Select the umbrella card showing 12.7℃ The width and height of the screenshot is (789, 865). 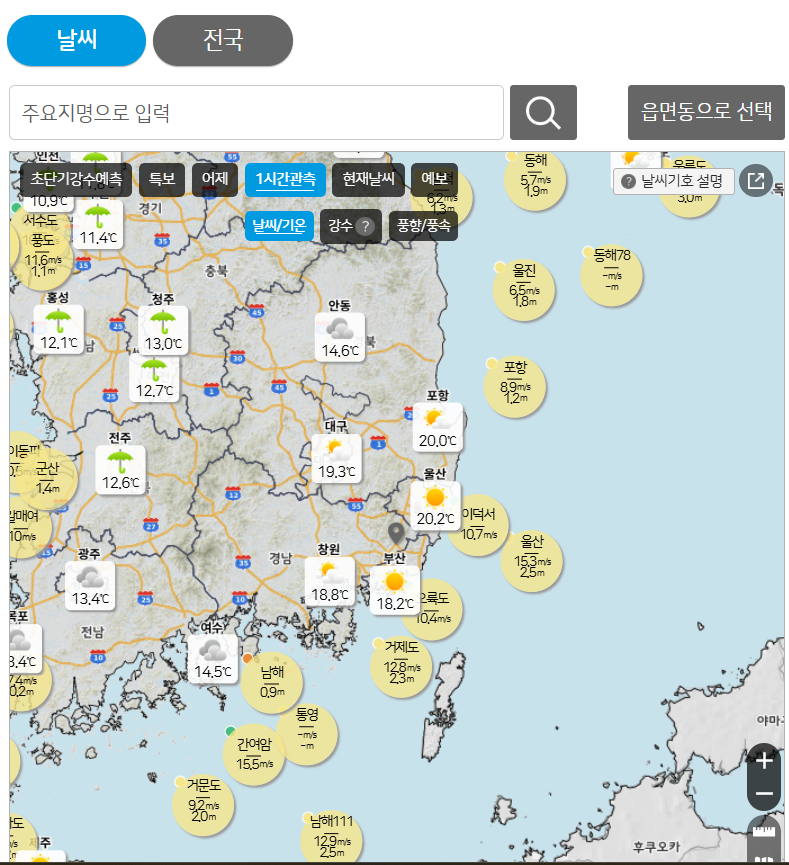[x=154, y=378]
